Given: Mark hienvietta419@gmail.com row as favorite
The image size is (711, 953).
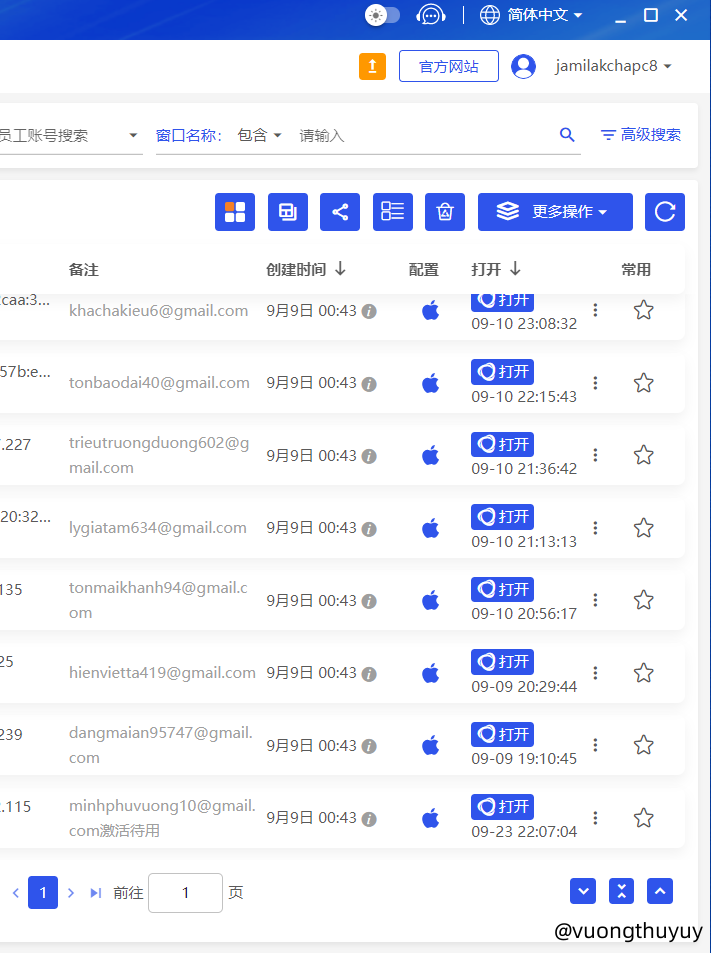Looking at the screenshot, I should (644, 673).
